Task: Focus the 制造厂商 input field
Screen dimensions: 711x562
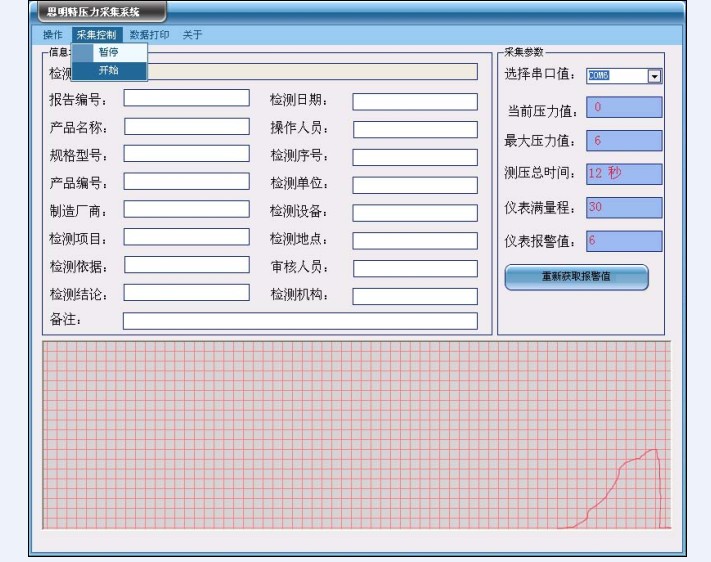Action: [x=186, y=209]
